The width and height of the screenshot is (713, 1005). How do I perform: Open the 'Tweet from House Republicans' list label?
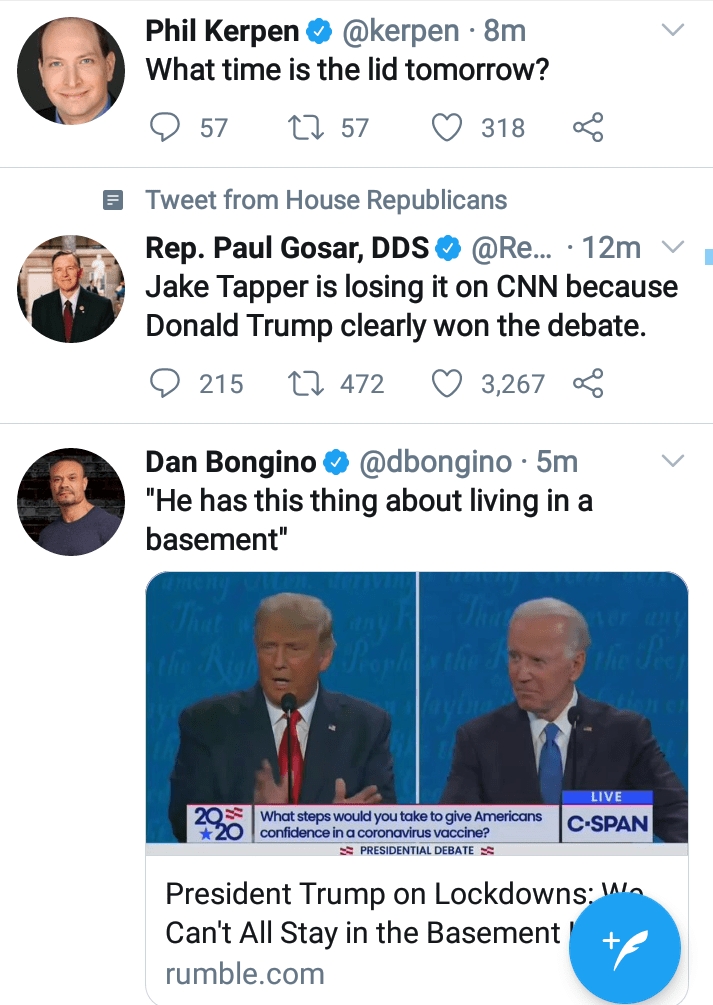coord(326,200)
